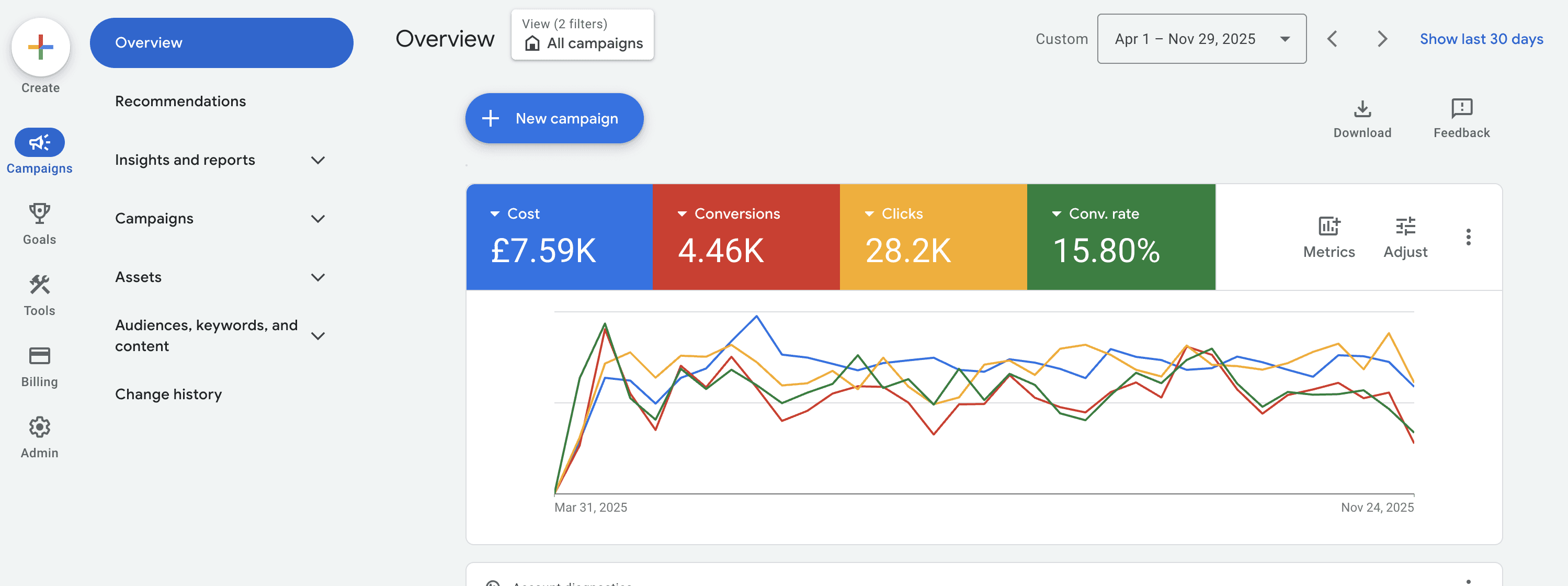
Task: Select Recommendations in the sidebar
Action: point(180,101)
